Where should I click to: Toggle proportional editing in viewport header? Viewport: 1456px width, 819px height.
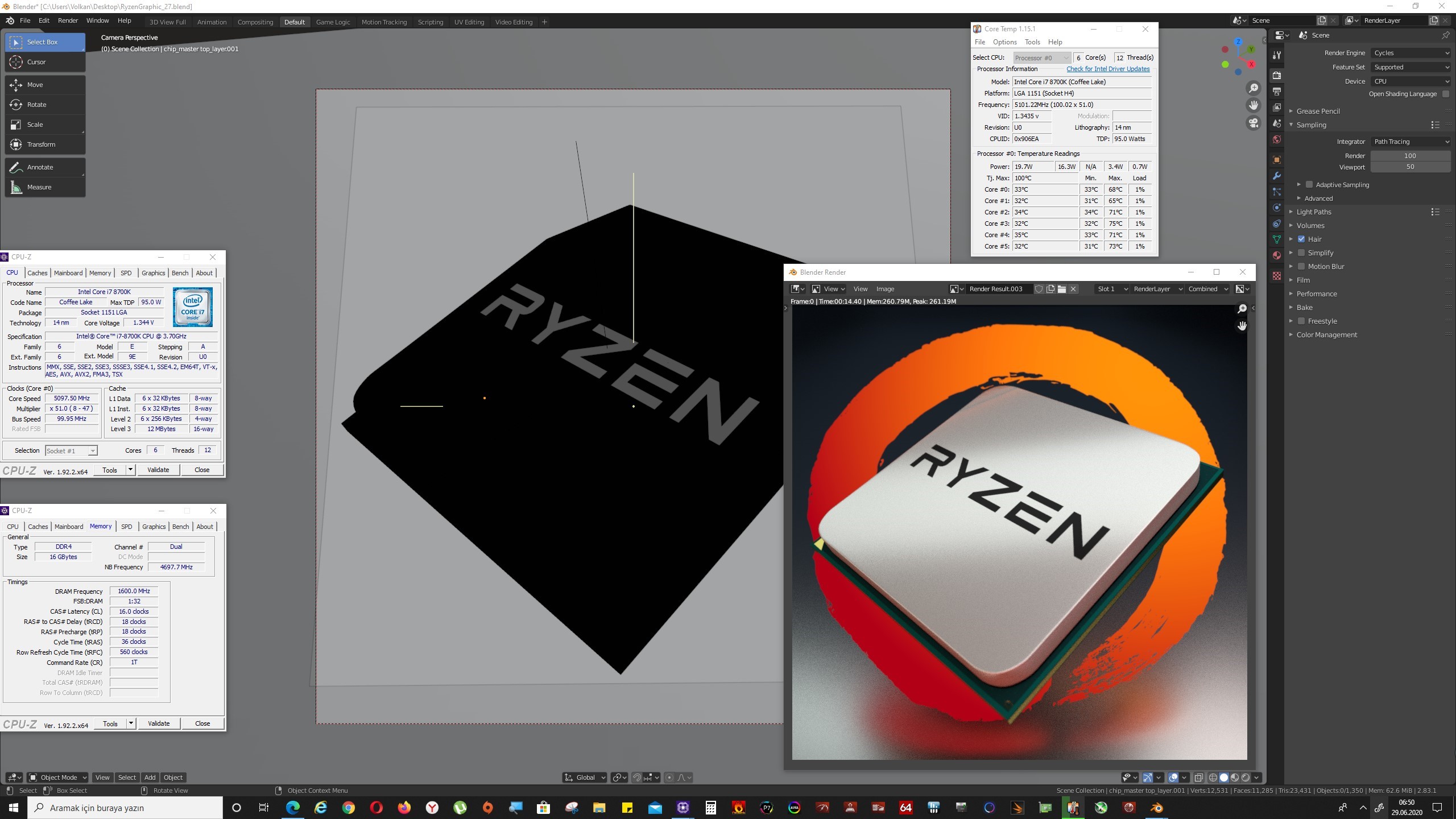tap(669, 777)
